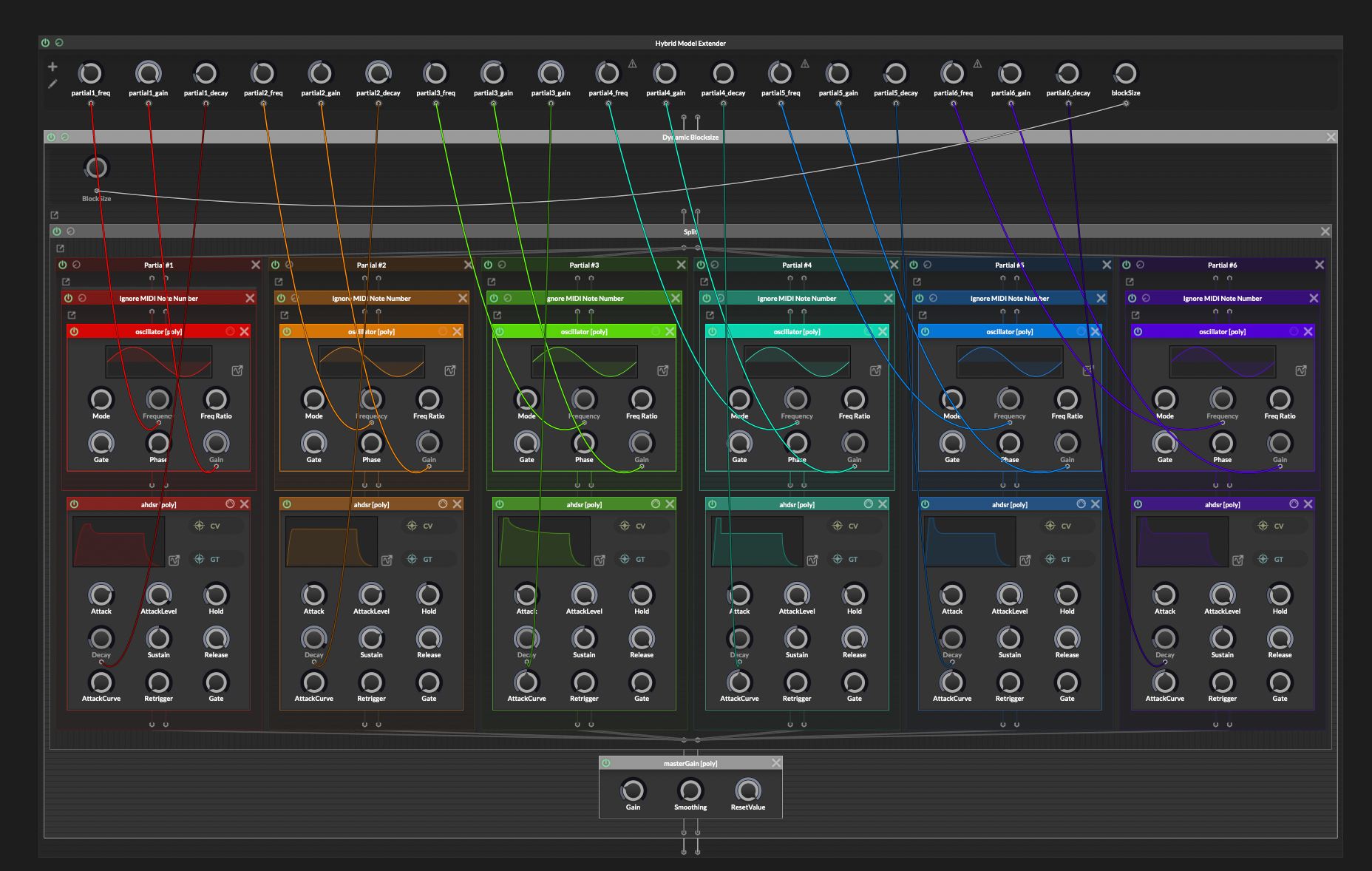1372x871 pixels.
Task: Click the dial icon in Partial #3 header
Action: 502,265
